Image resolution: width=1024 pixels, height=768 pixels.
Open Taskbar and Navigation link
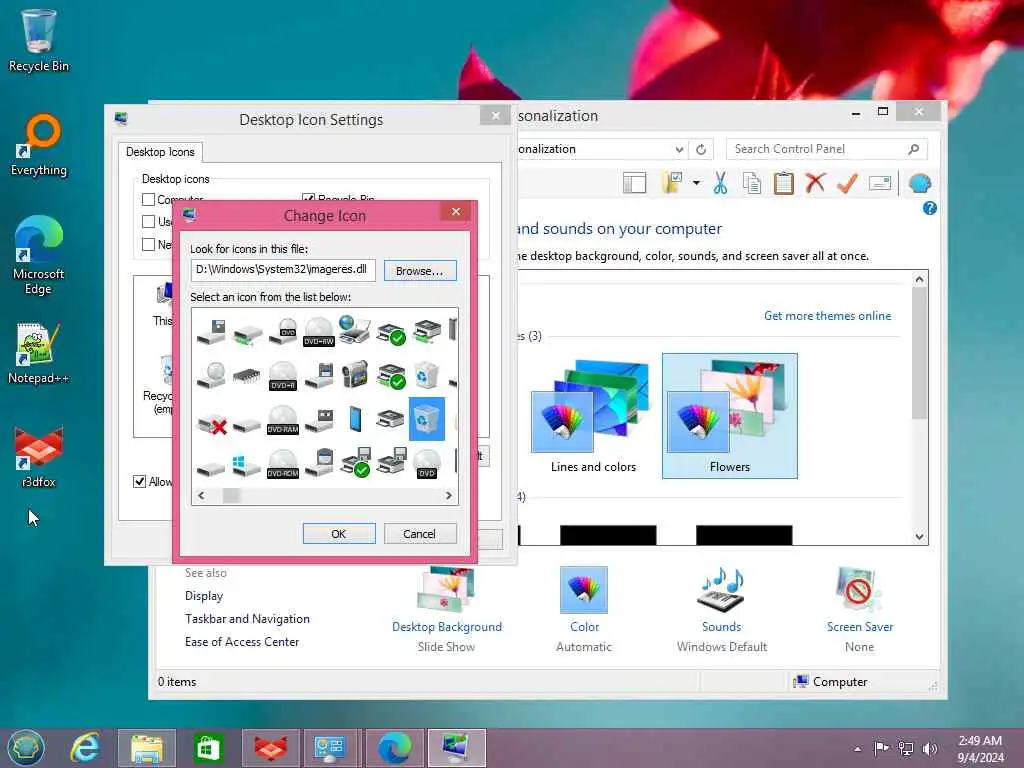coord(247,618)
